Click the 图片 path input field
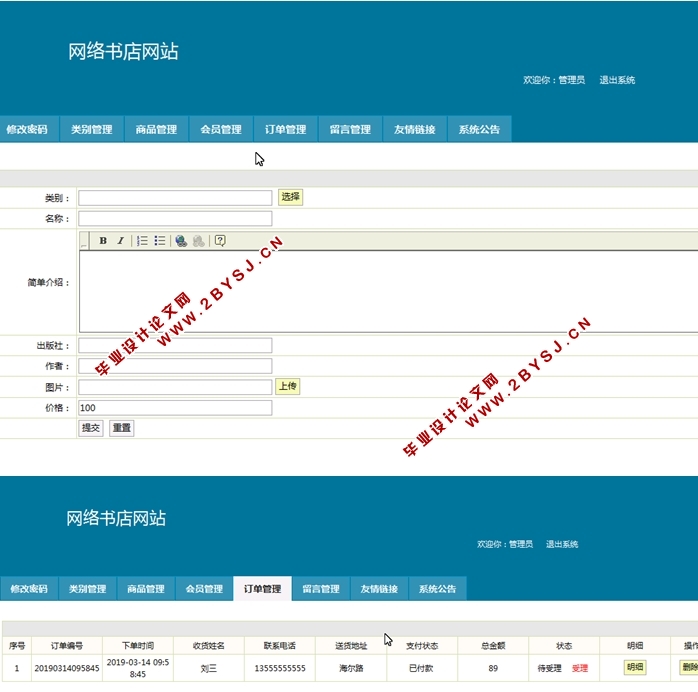The image size is (698, 692). [175, 387]
